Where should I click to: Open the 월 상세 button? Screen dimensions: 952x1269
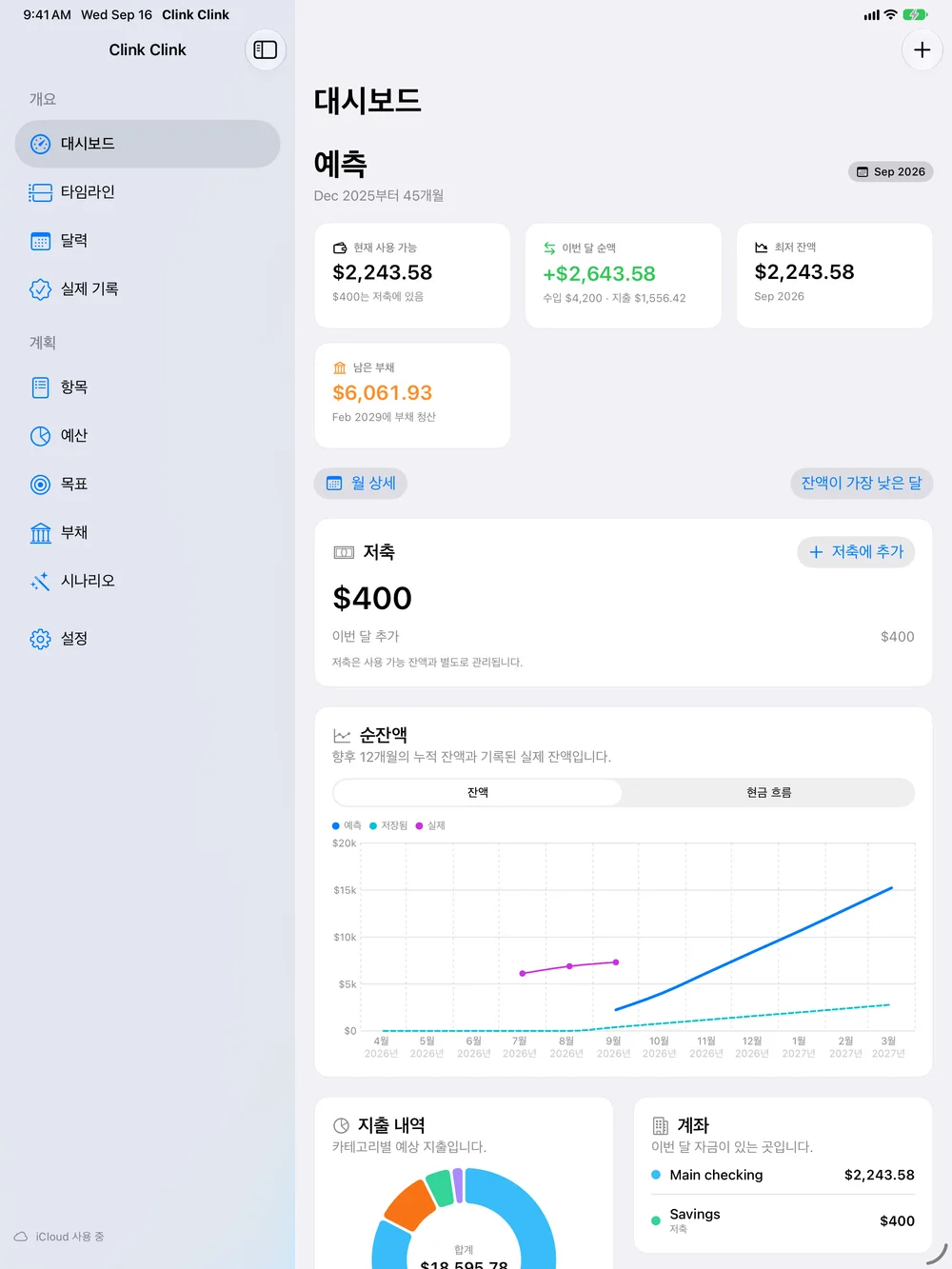(x=361, y=484)
